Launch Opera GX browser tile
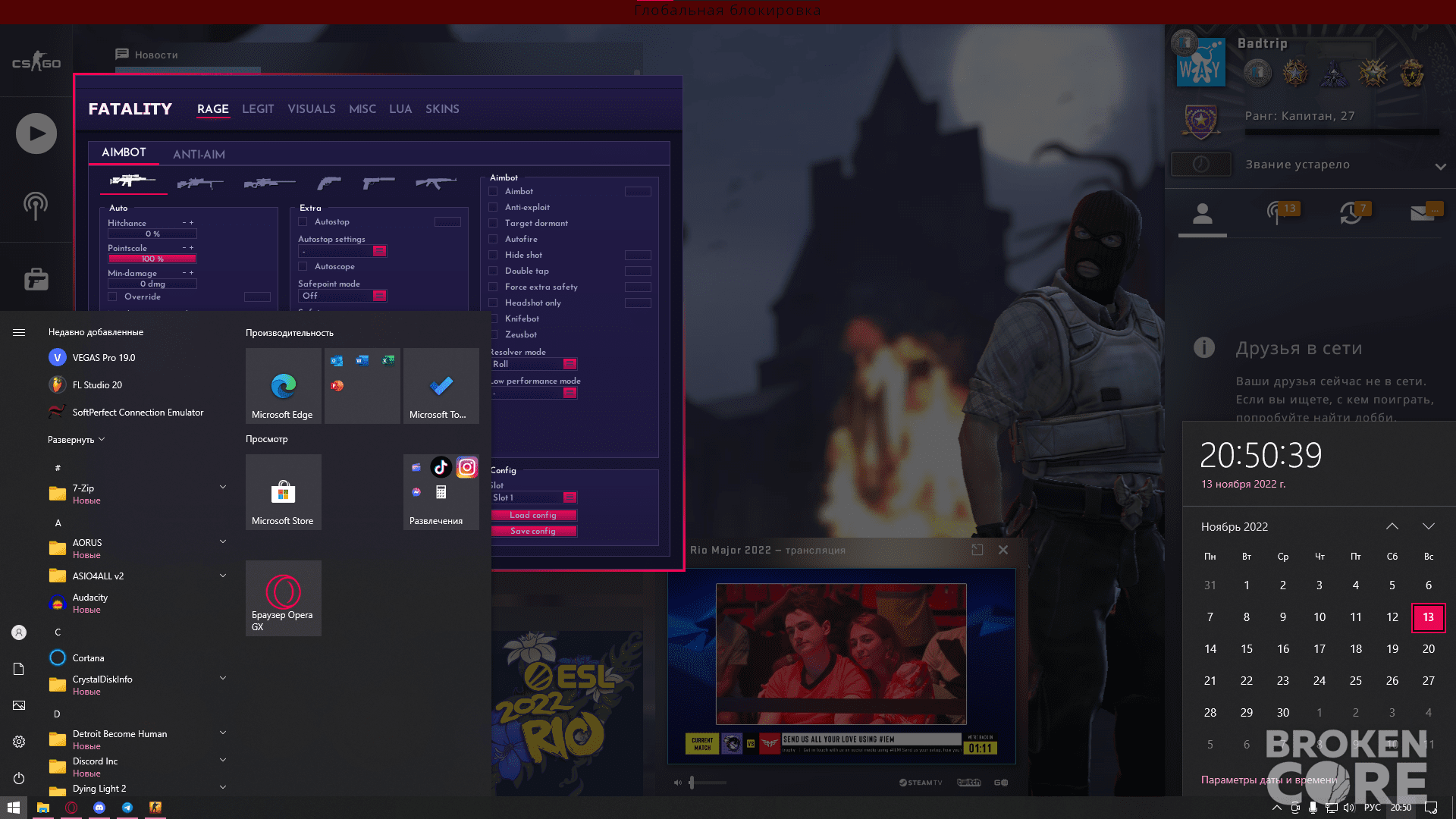1456x819 pixels. point(284,598)
